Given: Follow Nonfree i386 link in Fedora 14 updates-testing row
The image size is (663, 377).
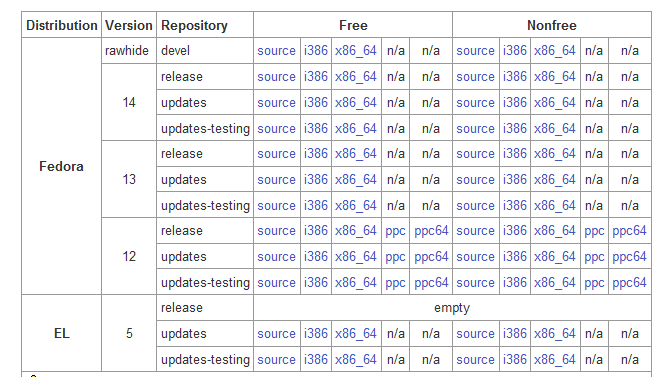Looking at the screenshot, I should tap(515, 128).
